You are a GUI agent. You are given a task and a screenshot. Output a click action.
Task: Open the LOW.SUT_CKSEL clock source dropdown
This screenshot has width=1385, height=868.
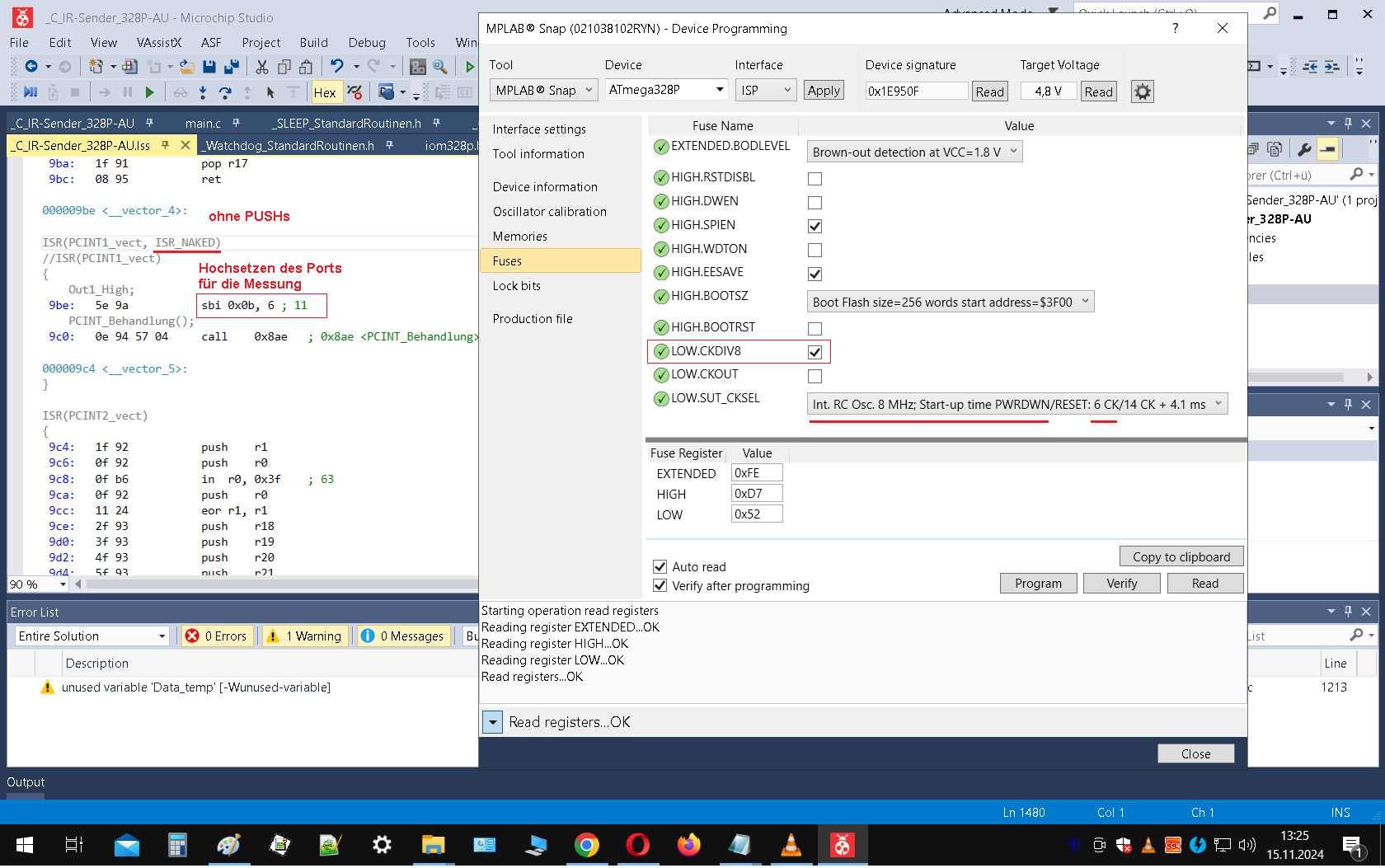coord(1016,404)
